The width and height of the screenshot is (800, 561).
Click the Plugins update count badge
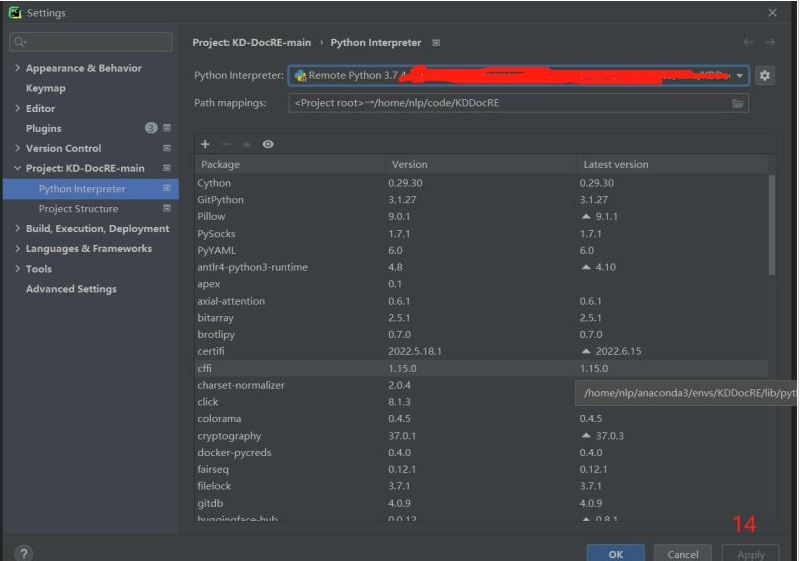coord(151,128)
